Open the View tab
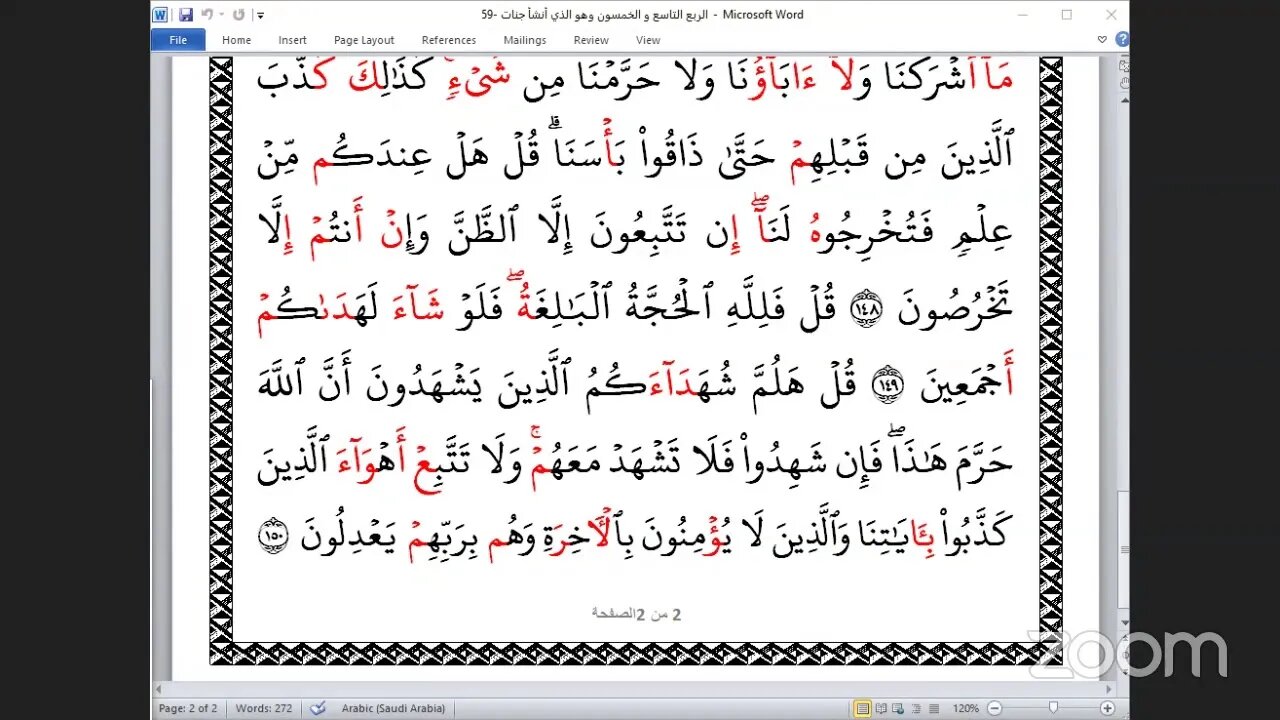 pos(648,40)
